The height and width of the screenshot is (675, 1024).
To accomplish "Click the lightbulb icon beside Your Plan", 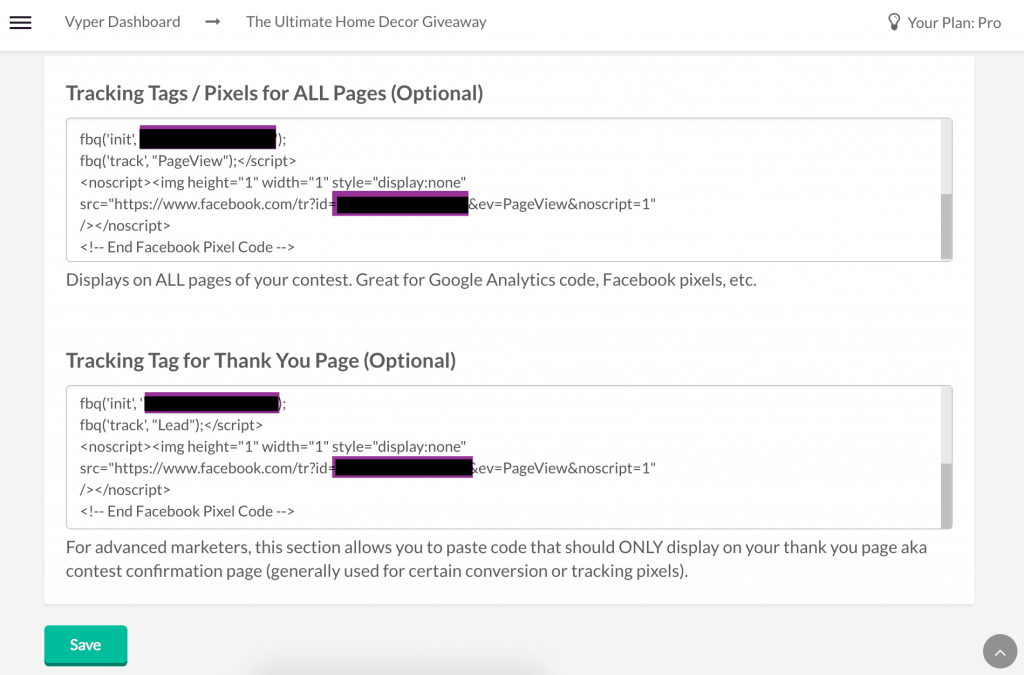I will [894, 22].
